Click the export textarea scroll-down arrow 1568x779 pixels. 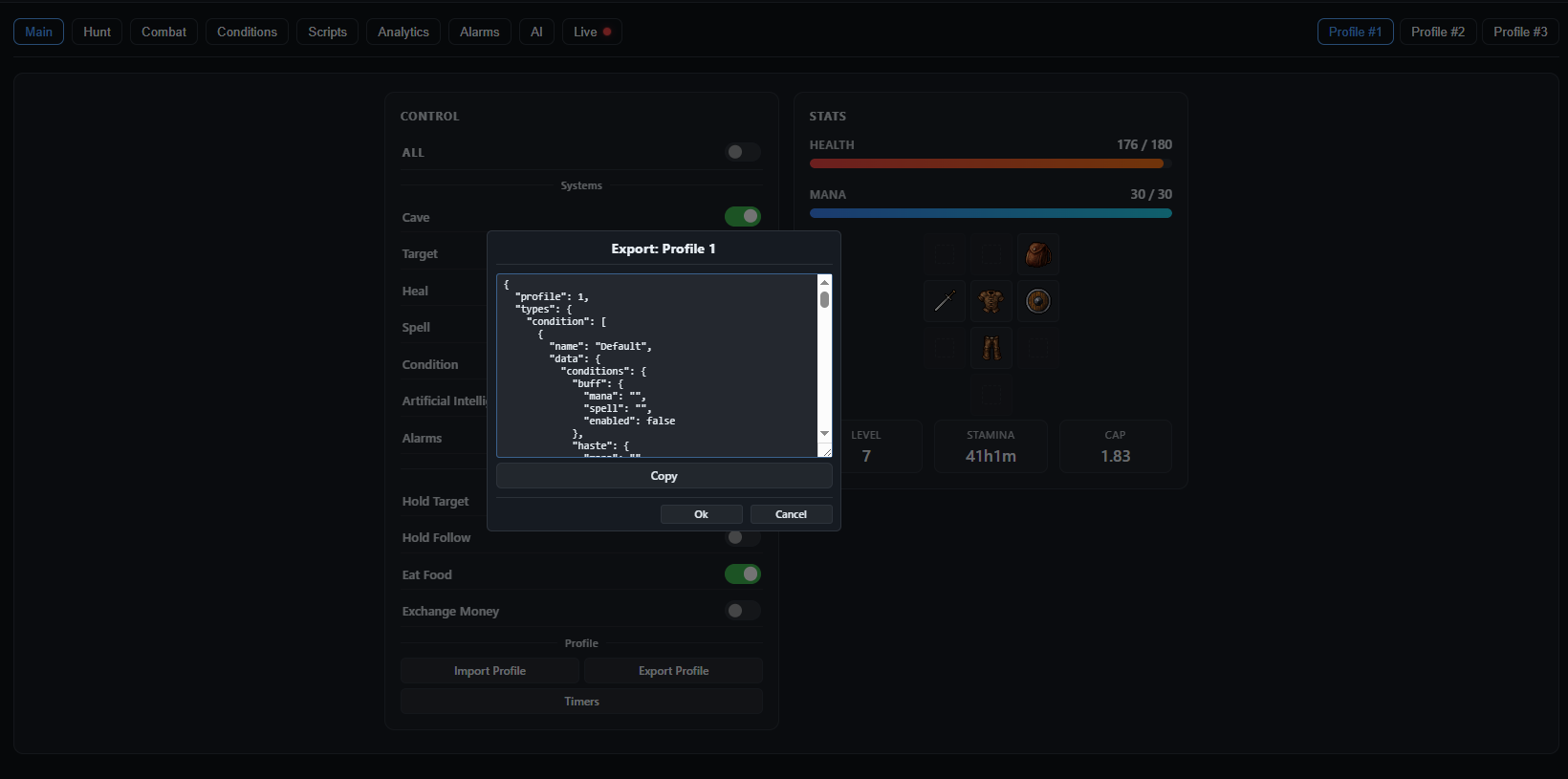[x=824, y=433]
